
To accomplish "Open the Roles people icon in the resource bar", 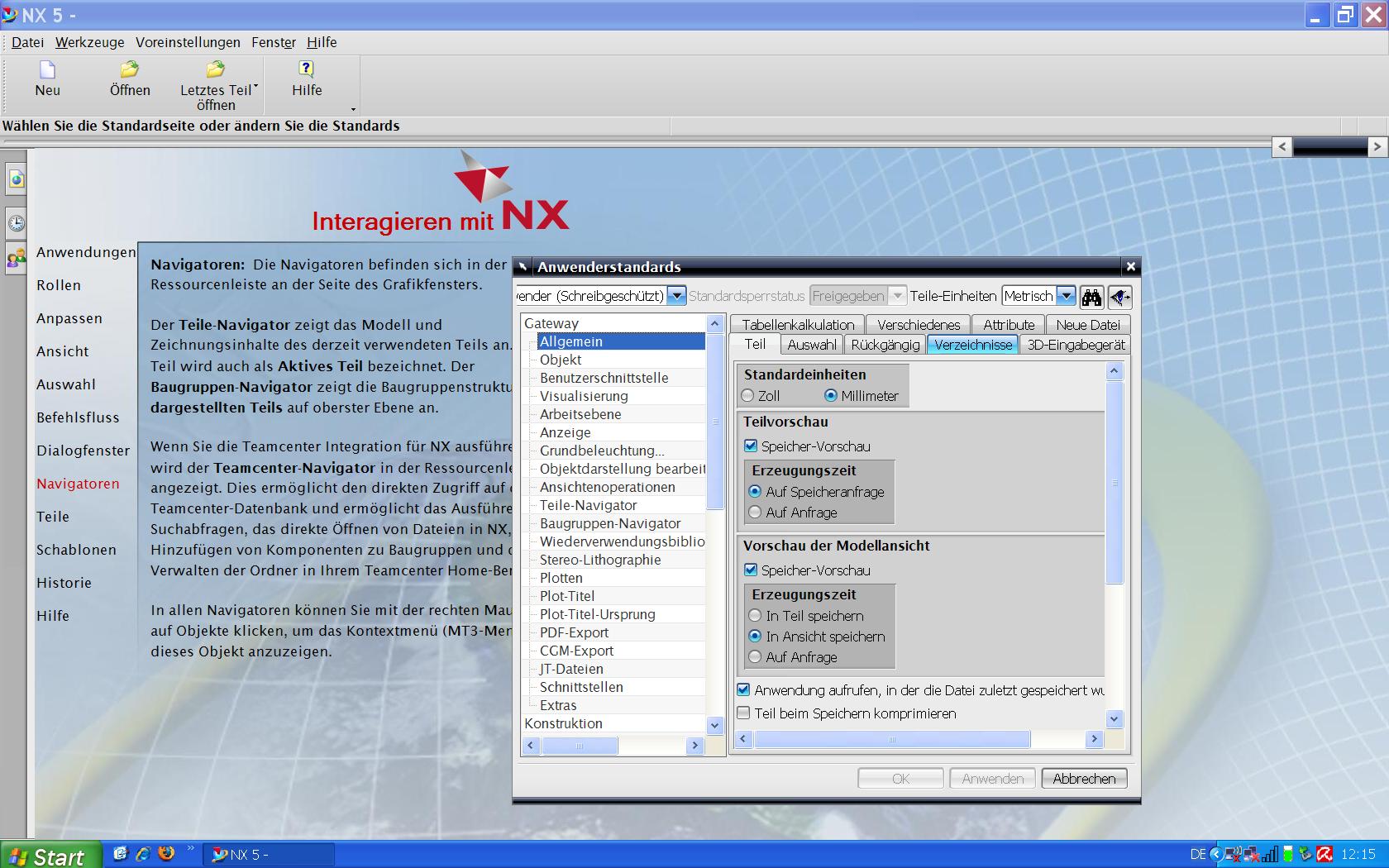I will pyautogui.click(x=16, y=259).
